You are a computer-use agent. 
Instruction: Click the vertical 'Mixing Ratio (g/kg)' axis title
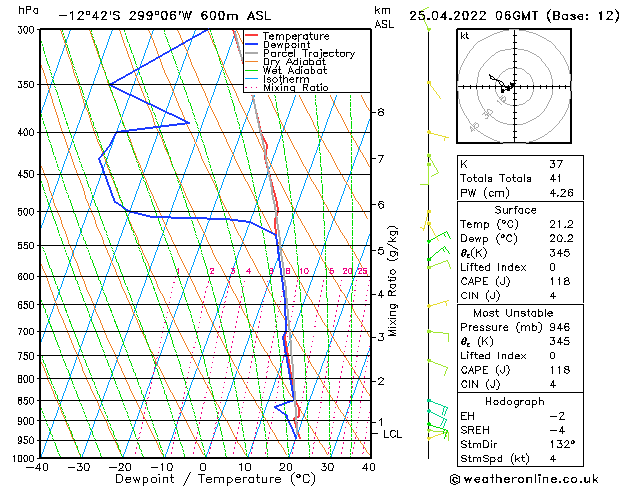click(x=392, y=281)
